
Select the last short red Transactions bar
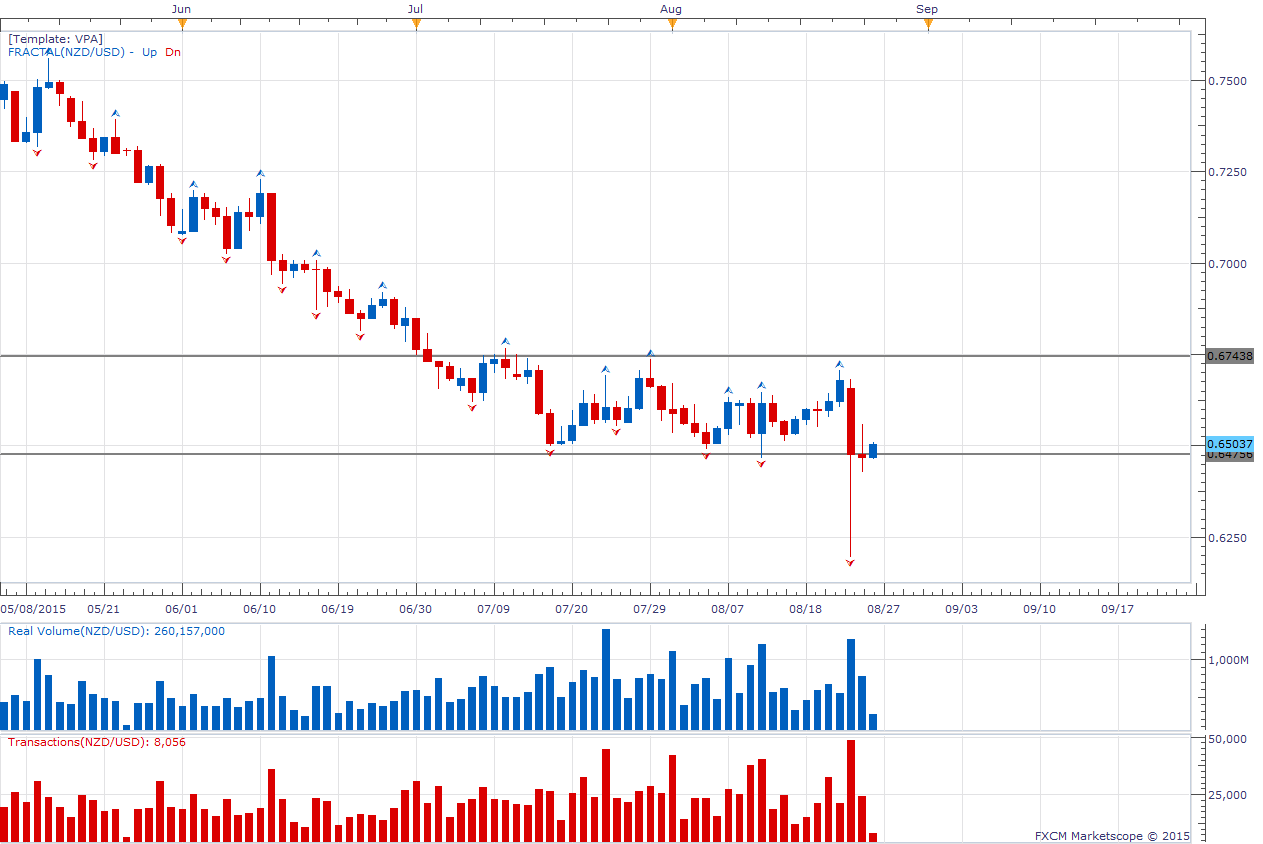coord(873,837)
